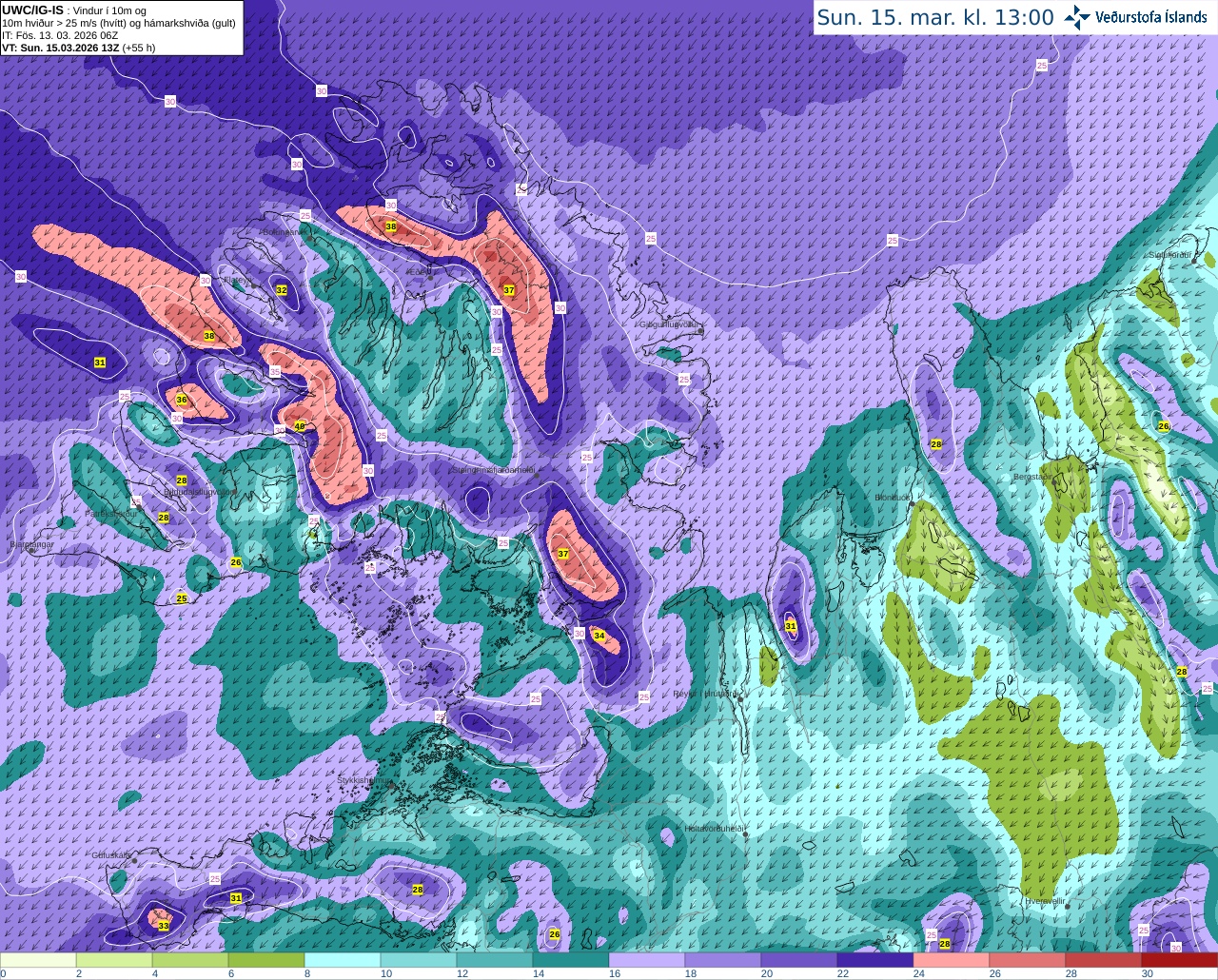The height and width of the screenshot is (980, 1218).
Task: Select the 14–16 dark teal legend swatch
Action: click(571, 960)
